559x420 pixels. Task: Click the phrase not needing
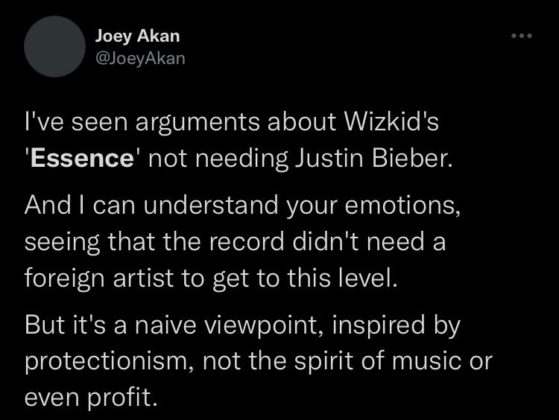tap(218, 159)
